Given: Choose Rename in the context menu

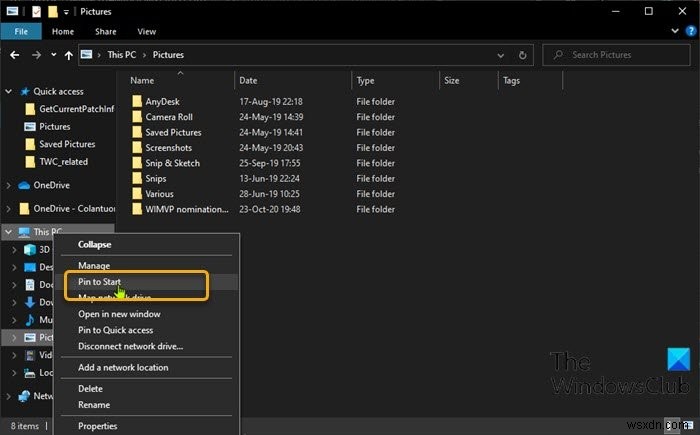Looking at the screenshot, I should (x=94, y=405).
